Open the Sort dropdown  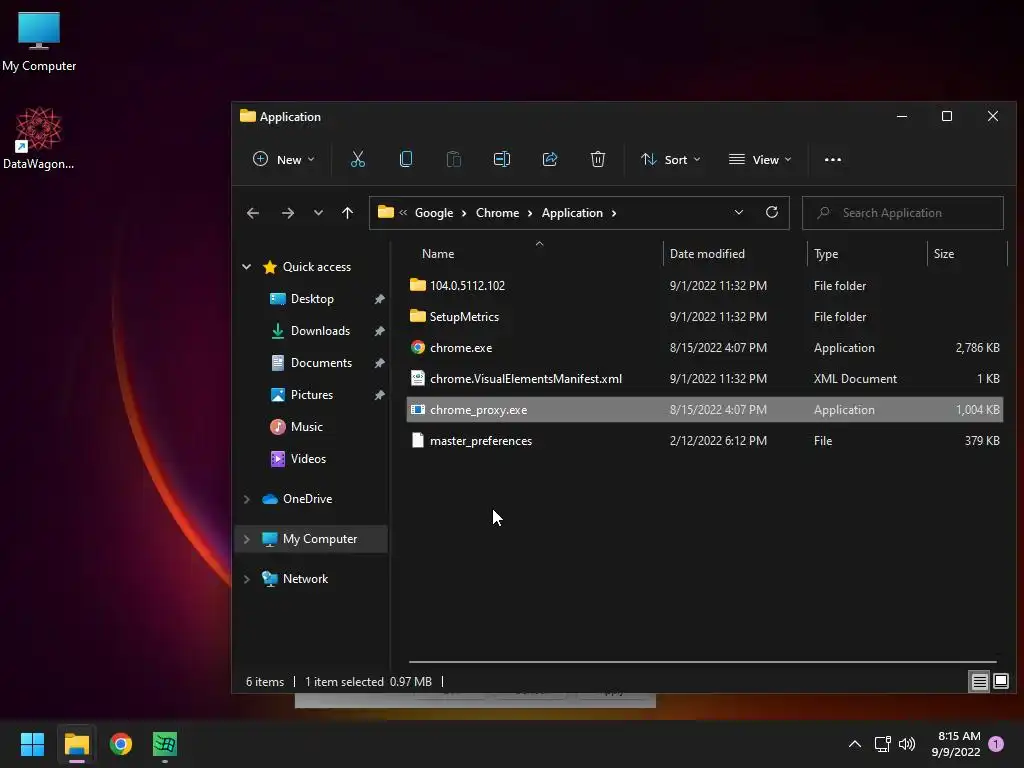pos(671,159)
